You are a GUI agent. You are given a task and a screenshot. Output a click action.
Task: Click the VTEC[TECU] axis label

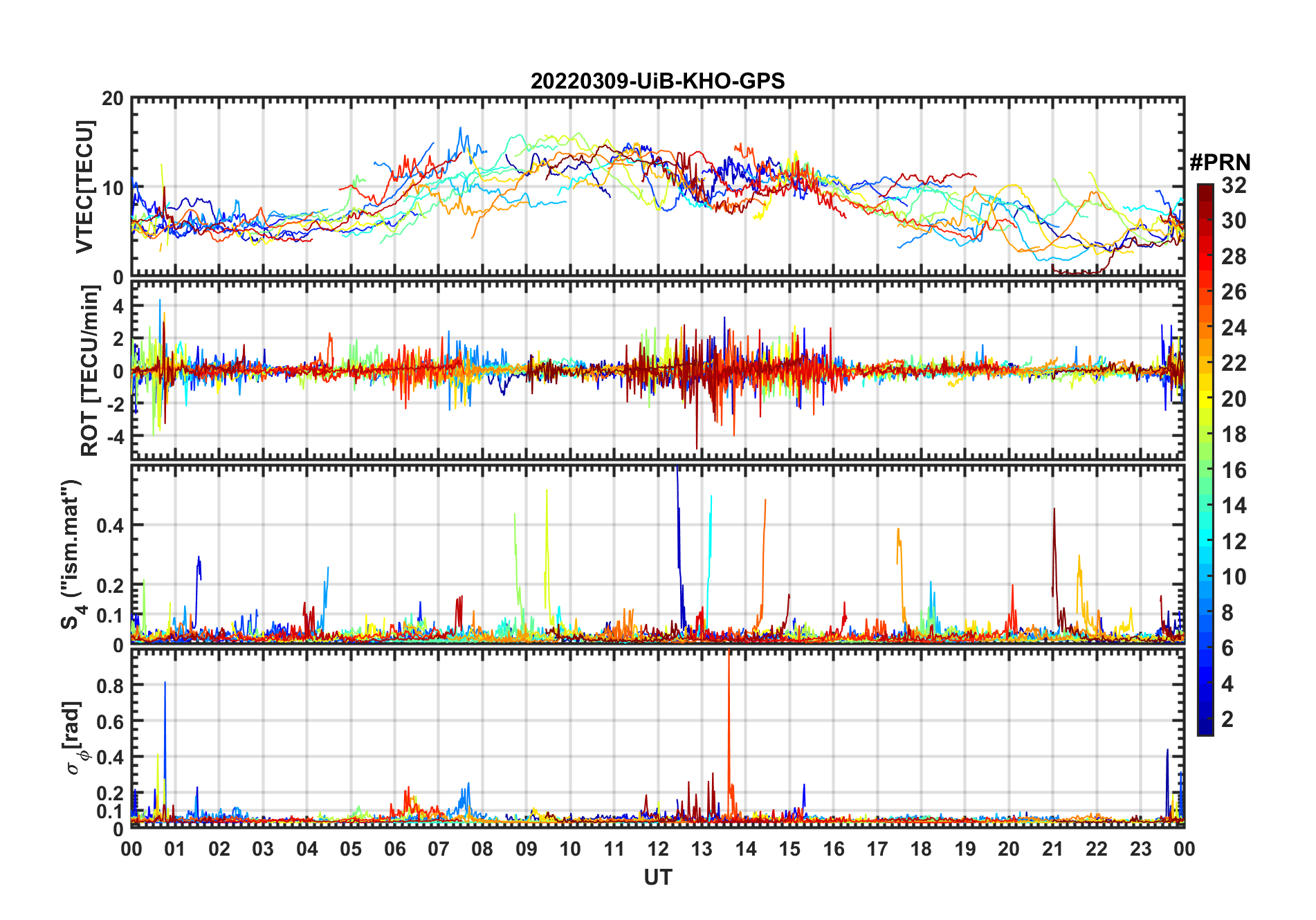click(x=84, y=187)
